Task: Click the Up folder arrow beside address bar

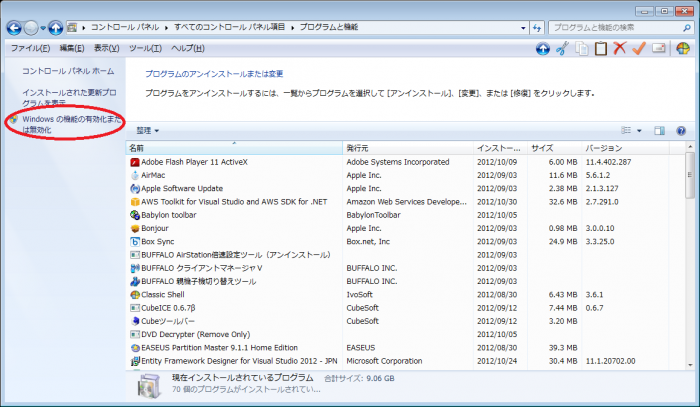Action: 55,28
